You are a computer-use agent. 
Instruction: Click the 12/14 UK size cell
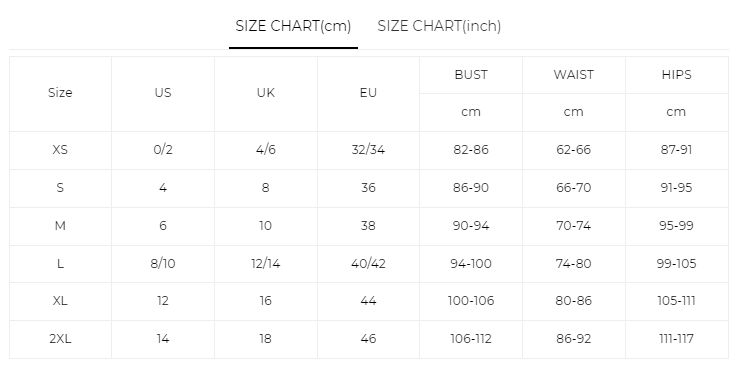pos(266,263)
